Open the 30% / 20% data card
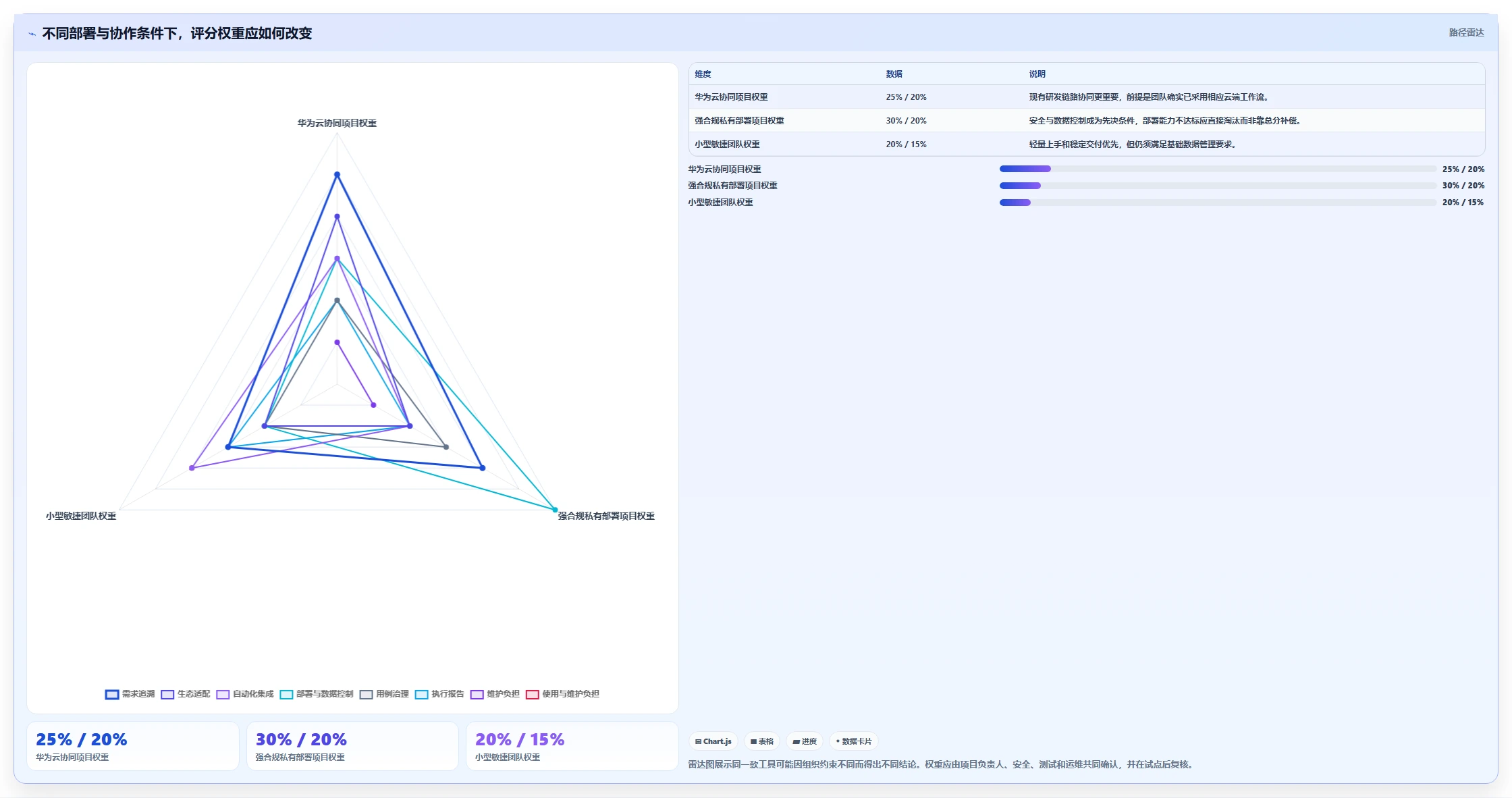 352,746
